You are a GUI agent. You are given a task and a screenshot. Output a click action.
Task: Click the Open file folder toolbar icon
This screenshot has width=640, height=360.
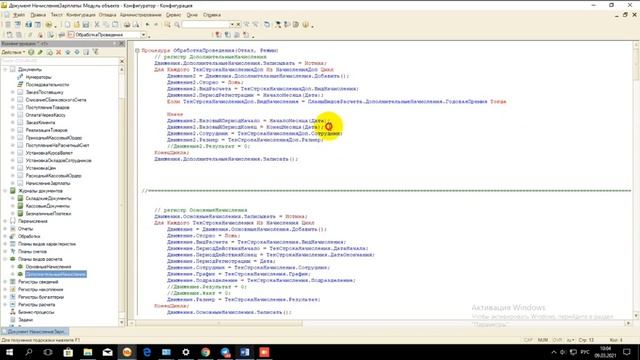pyautogui.click(x=76, y=25)
